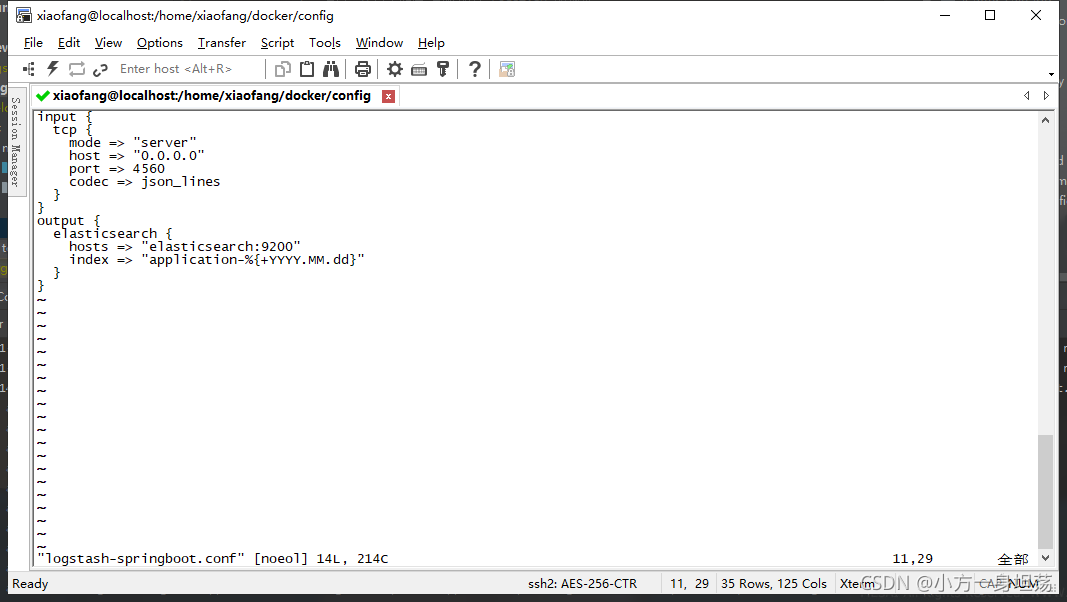Viewport: 1067px width, 602px height.
Task: Open the Keymap Editor keyboard icon
Action: pyautogui.click(x=419, y=69)
